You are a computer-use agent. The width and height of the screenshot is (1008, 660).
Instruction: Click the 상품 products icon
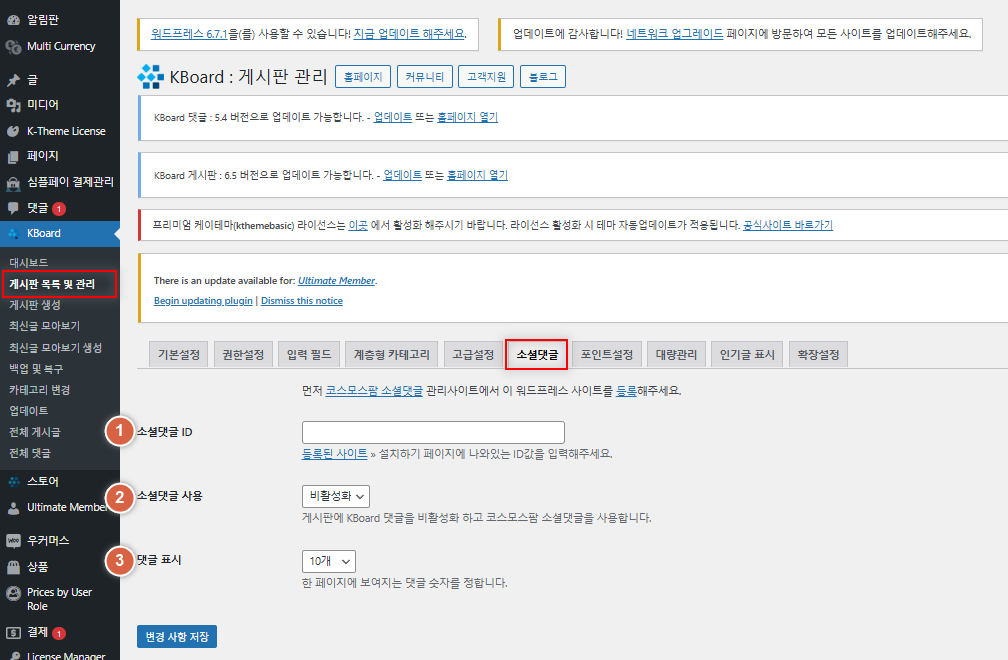14,567
